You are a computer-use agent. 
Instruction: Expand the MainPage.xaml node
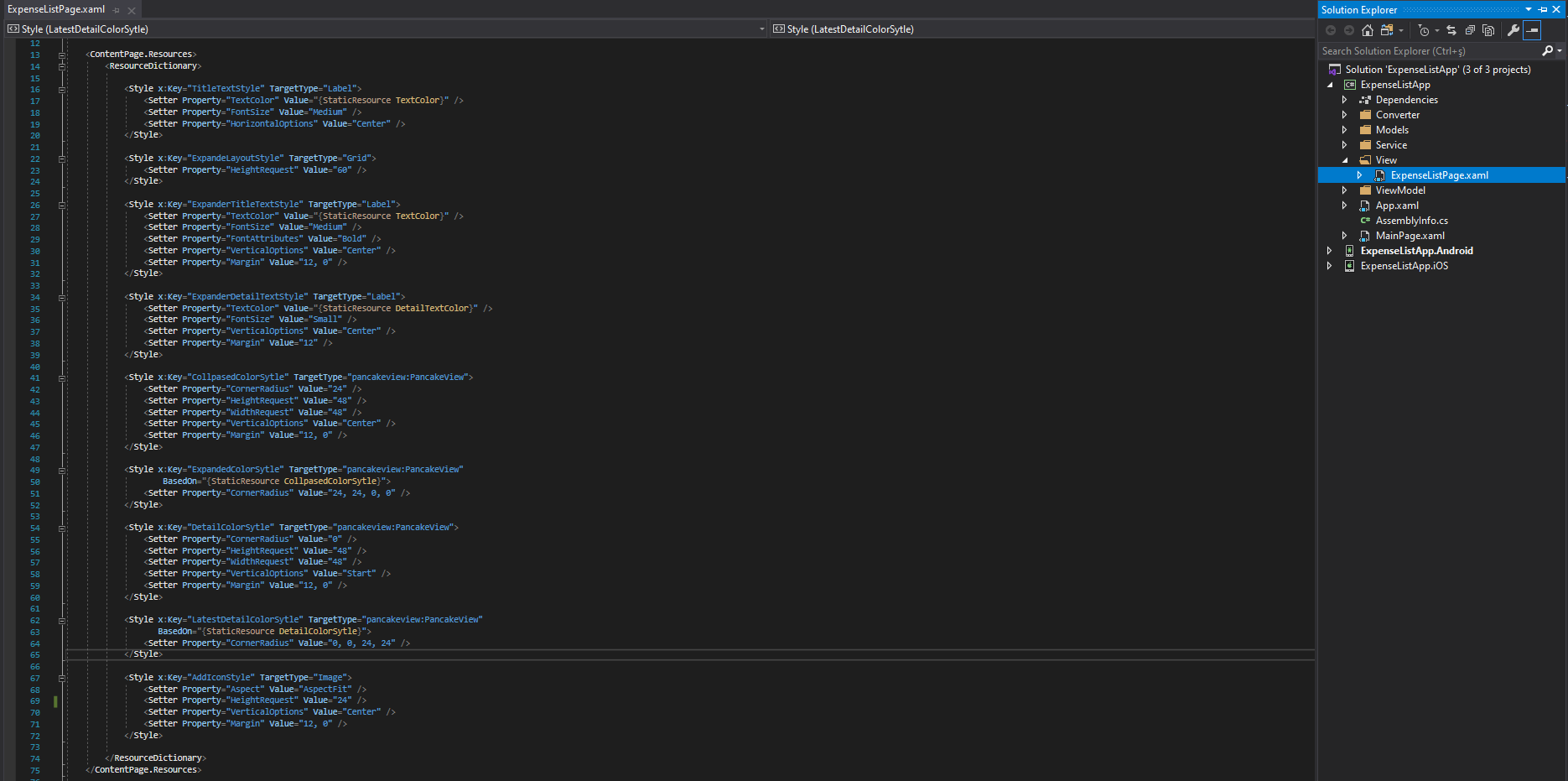[x=1345, y=236]
